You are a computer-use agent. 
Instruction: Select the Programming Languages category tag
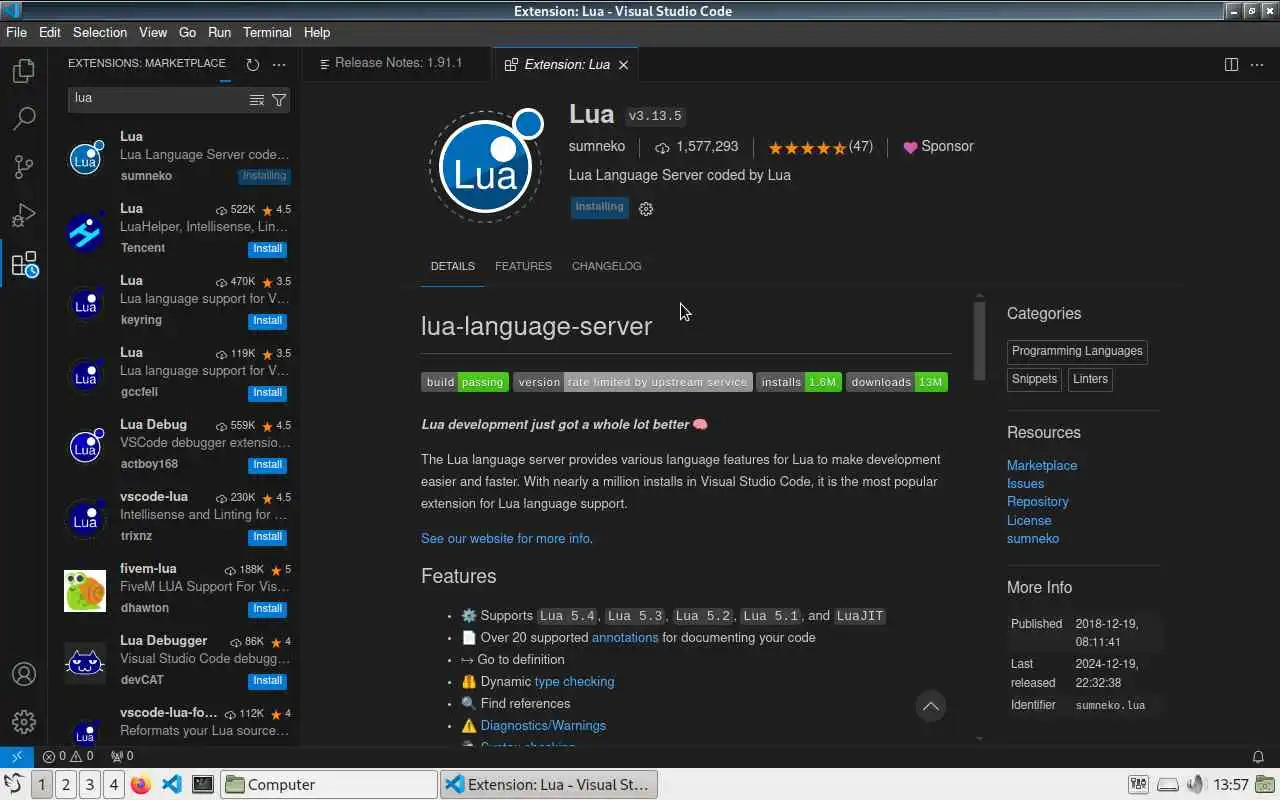coord(1077,351)
